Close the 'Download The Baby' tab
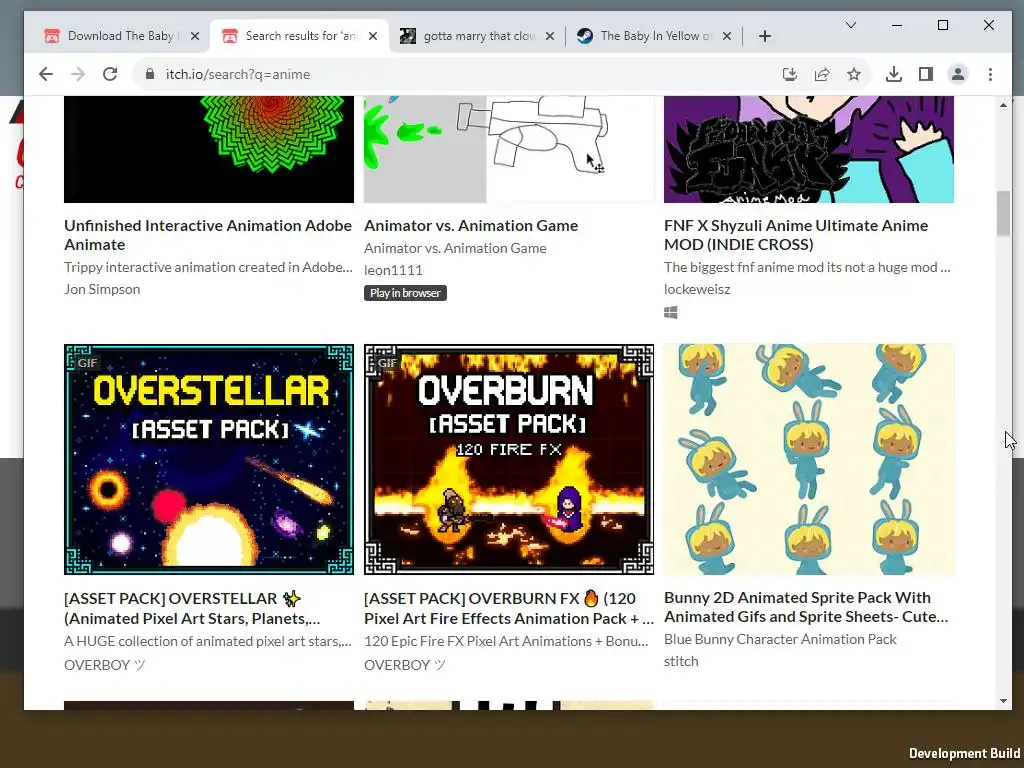This screenshot has width=1024, height=768. tap(195, 36)
